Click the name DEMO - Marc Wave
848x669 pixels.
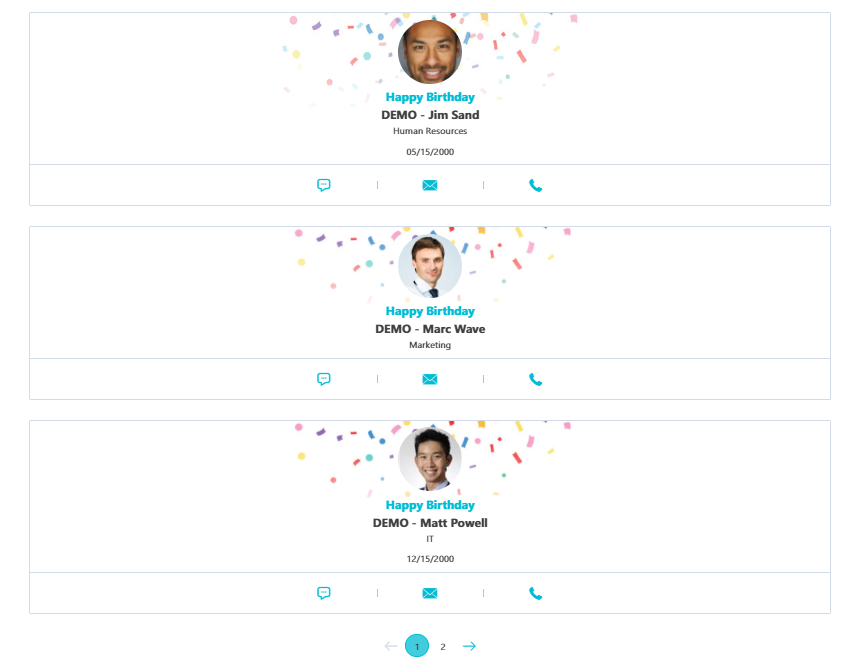[430, 329]
